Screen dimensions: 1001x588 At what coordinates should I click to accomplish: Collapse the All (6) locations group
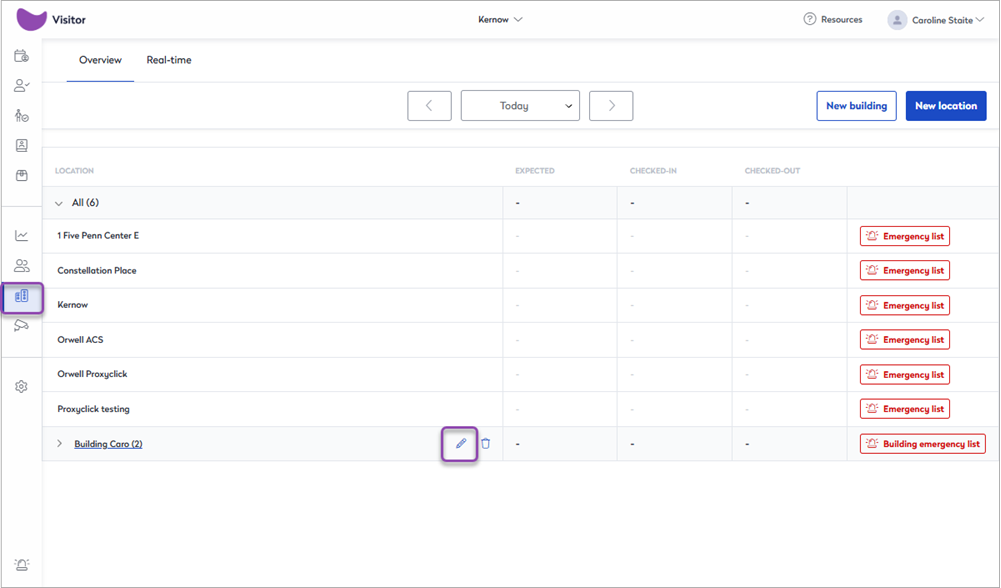[x=59, y=203]
